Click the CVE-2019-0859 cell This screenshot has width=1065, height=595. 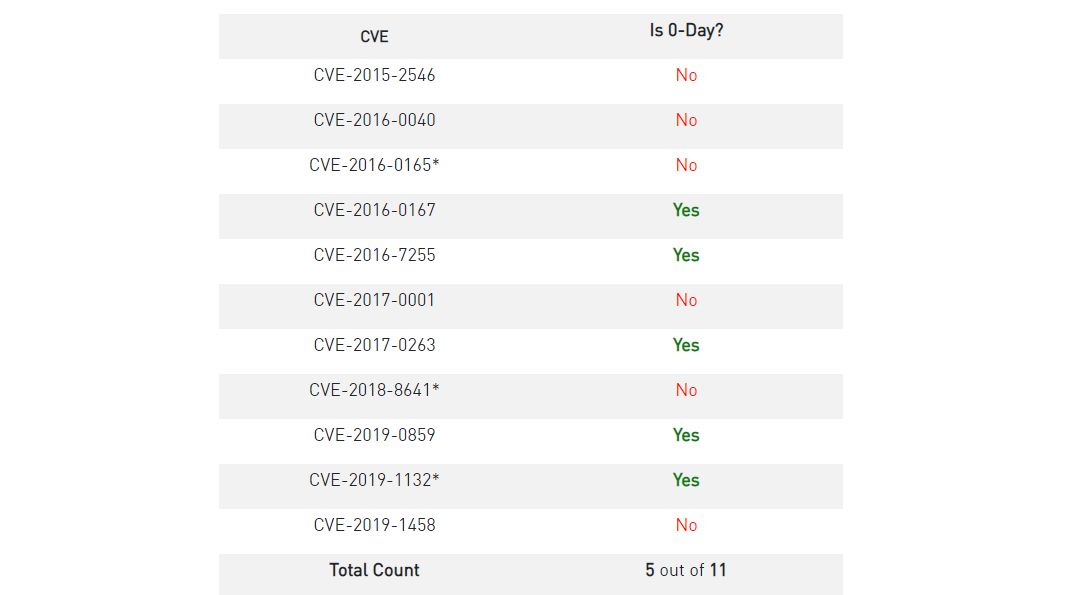(374, 435)
